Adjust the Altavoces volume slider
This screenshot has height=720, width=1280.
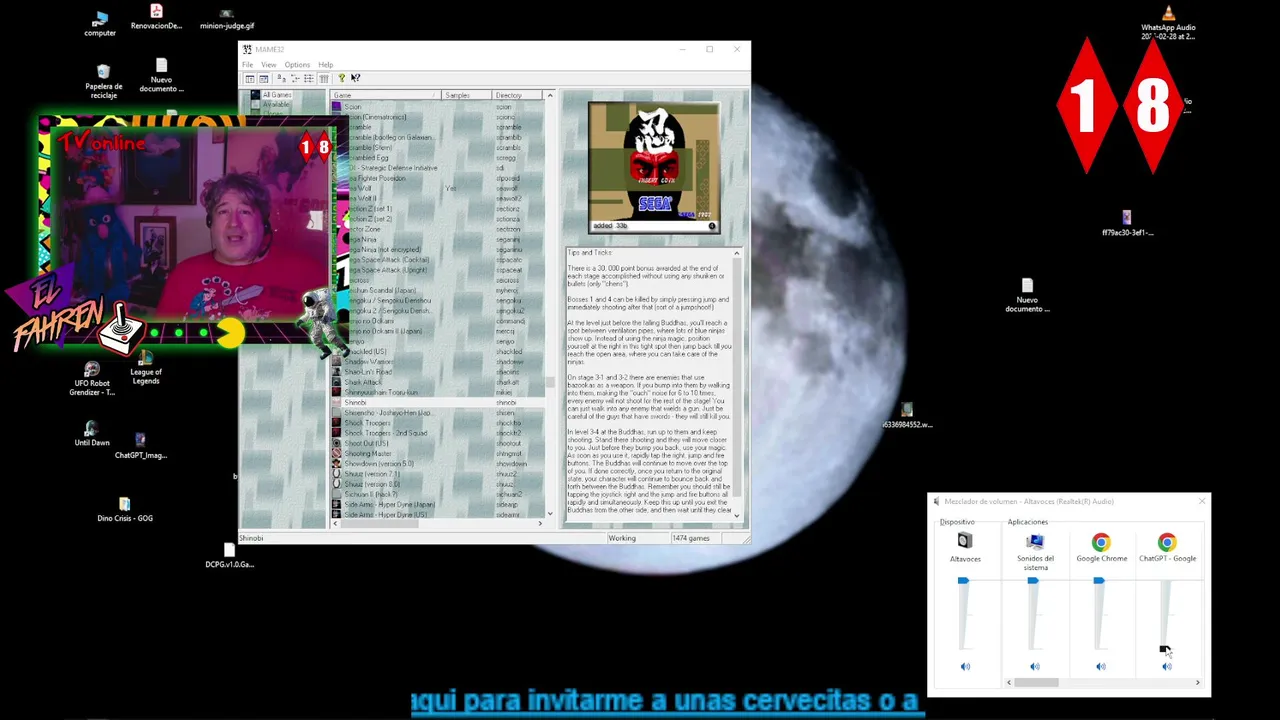(x=963, y=581)
